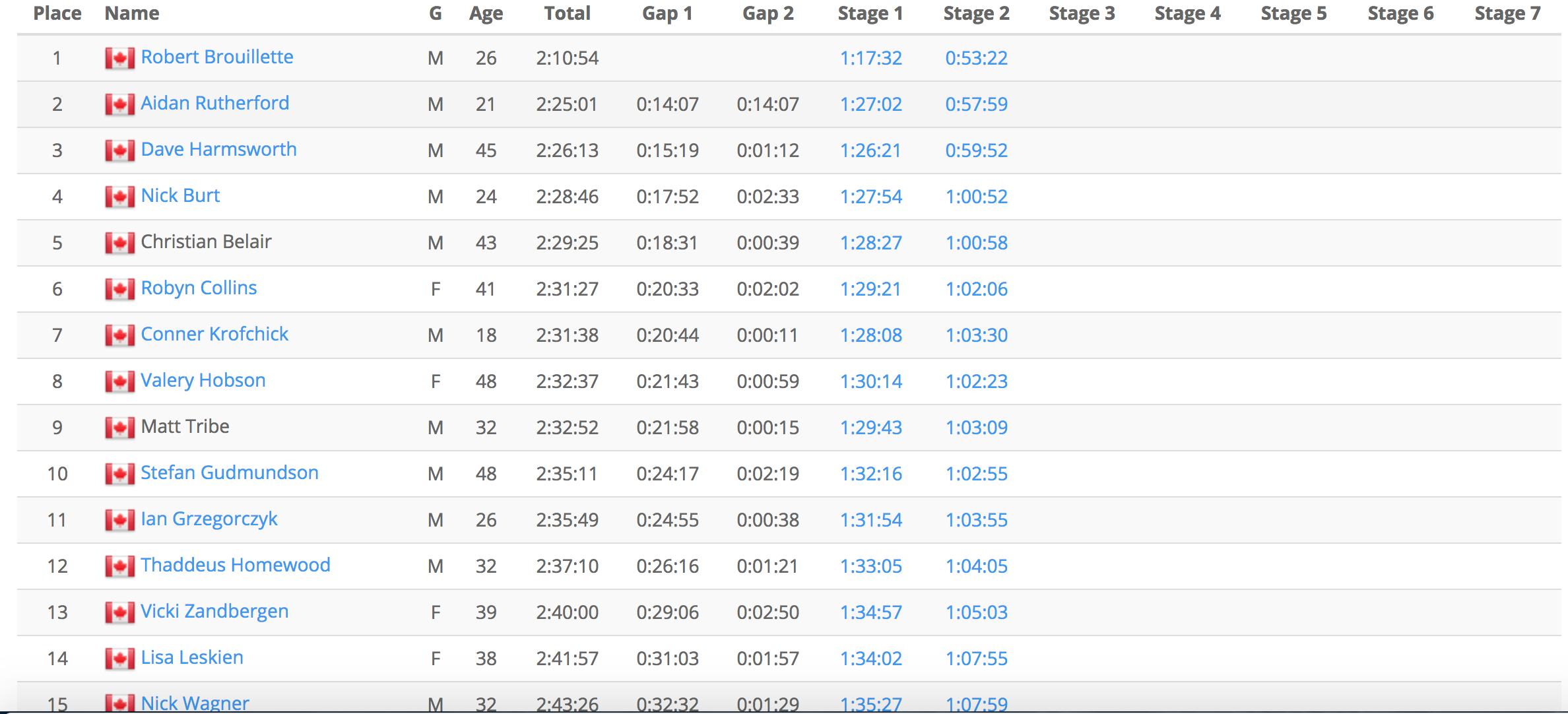Click flag icon beside Matt Tribe

[119, 428]
